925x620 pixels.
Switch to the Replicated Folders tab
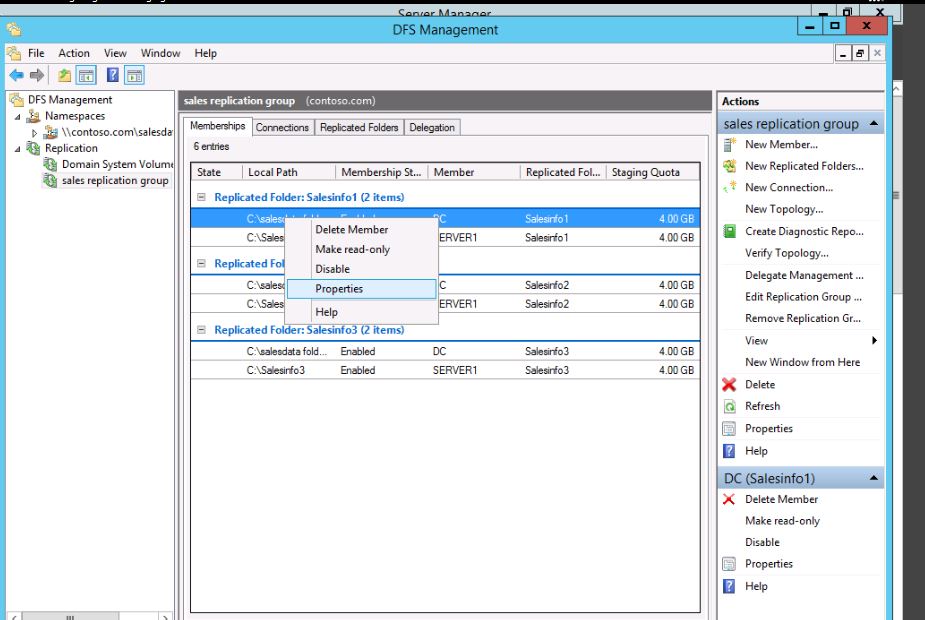coord(359,127)
